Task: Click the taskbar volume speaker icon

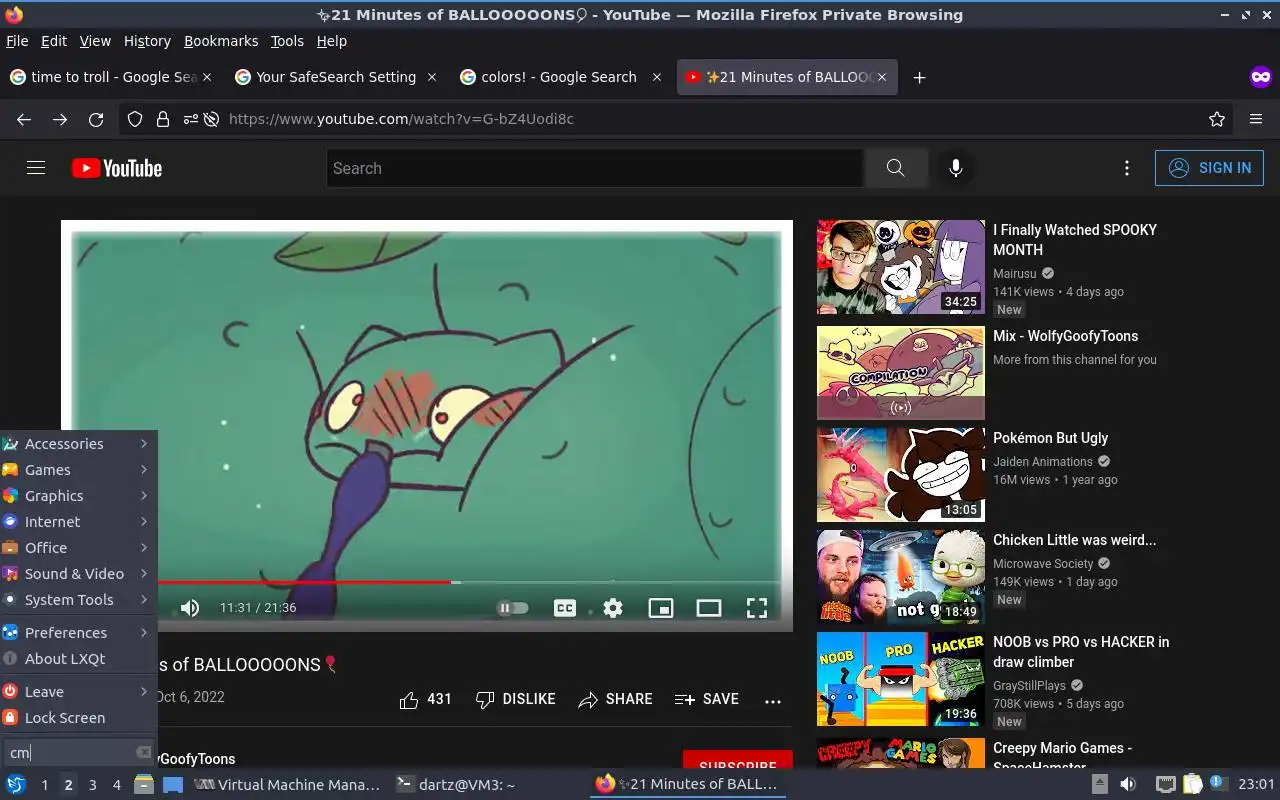Action: (1128, 785)
